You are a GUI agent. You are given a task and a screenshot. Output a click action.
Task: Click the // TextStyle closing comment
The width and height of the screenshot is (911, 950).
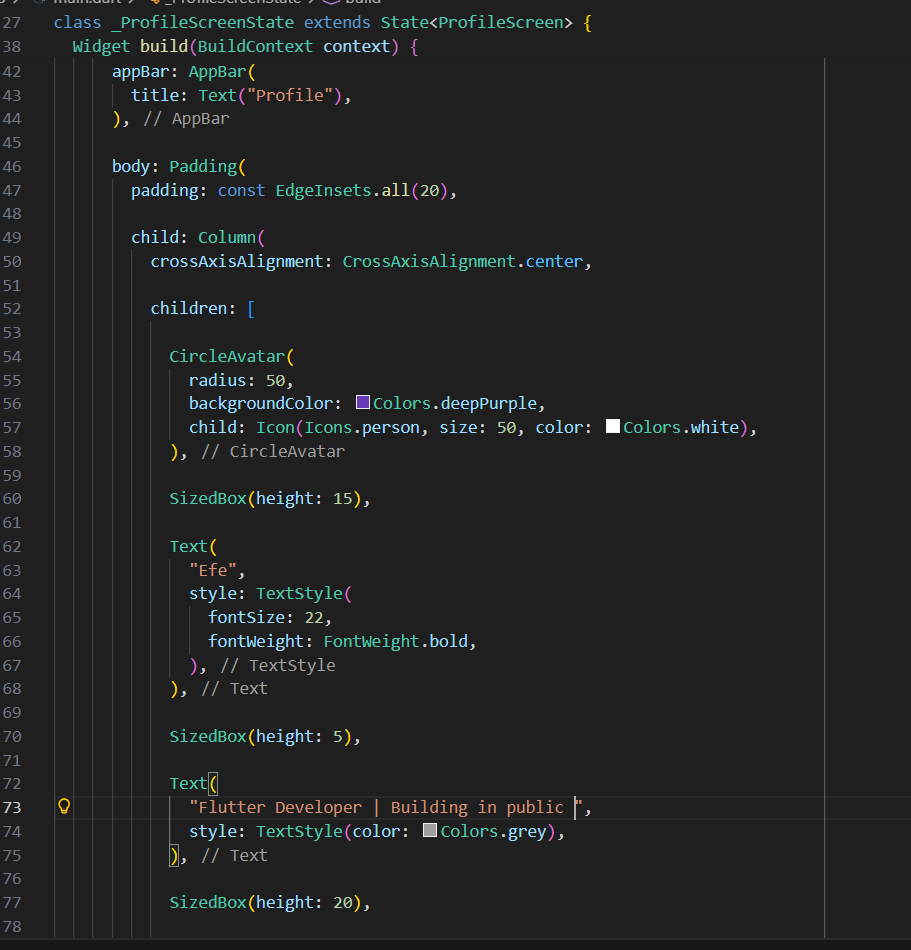pos(277,665)
